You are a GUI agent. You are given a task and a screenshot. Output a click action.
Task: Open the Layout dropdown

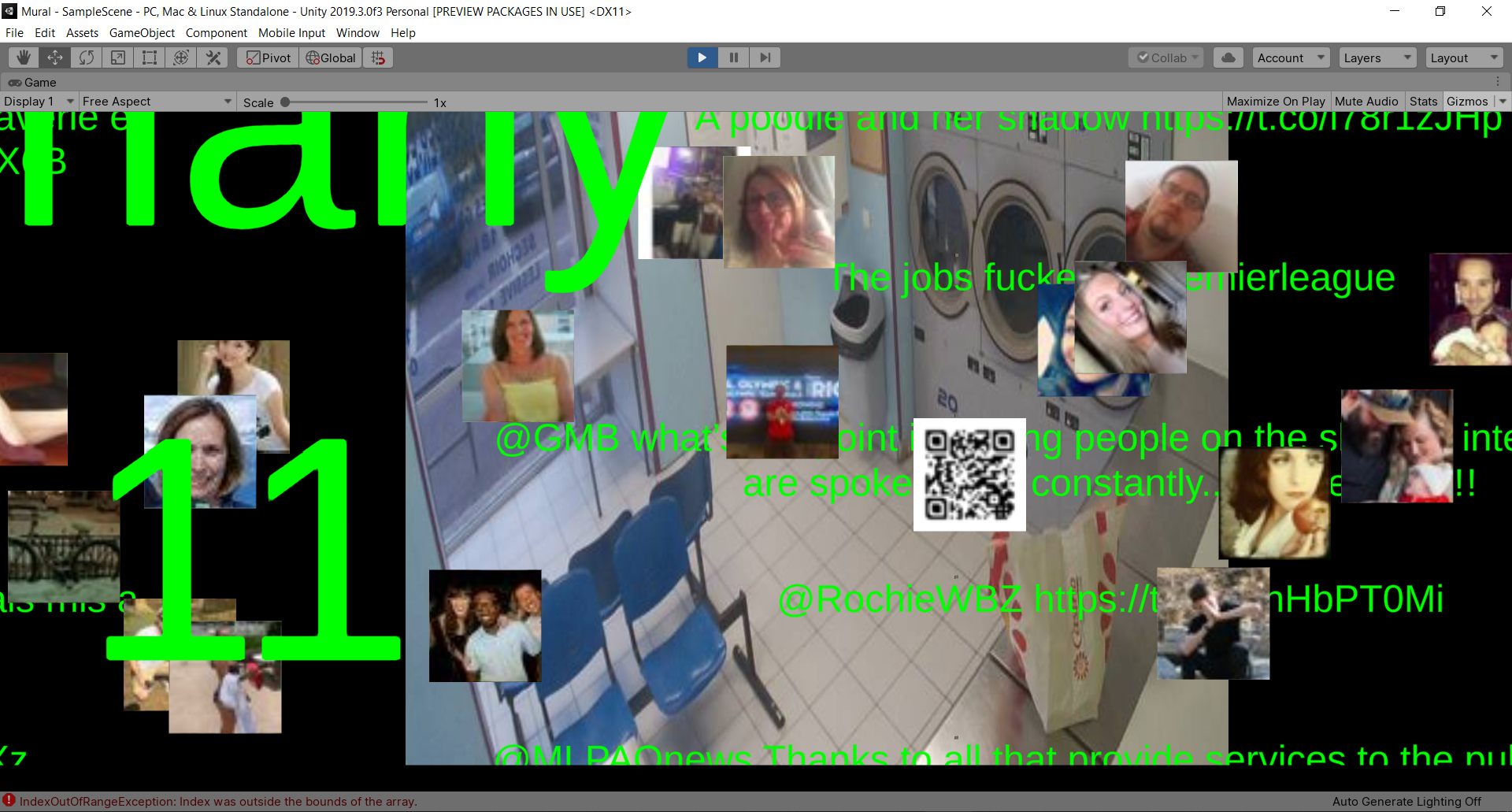coord(1463,57)
